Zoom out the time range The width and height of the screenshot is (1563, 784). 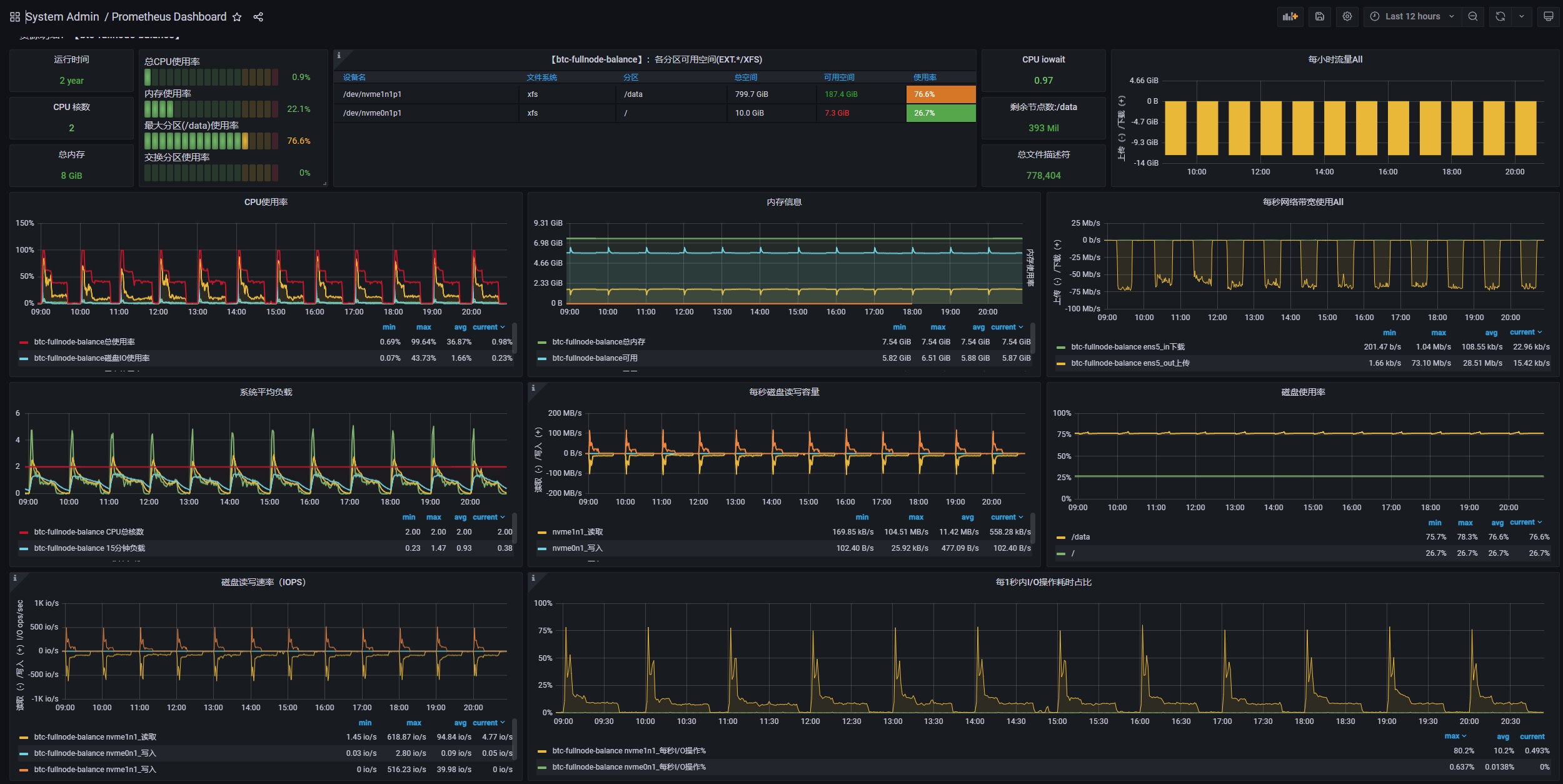[1473, 17]
